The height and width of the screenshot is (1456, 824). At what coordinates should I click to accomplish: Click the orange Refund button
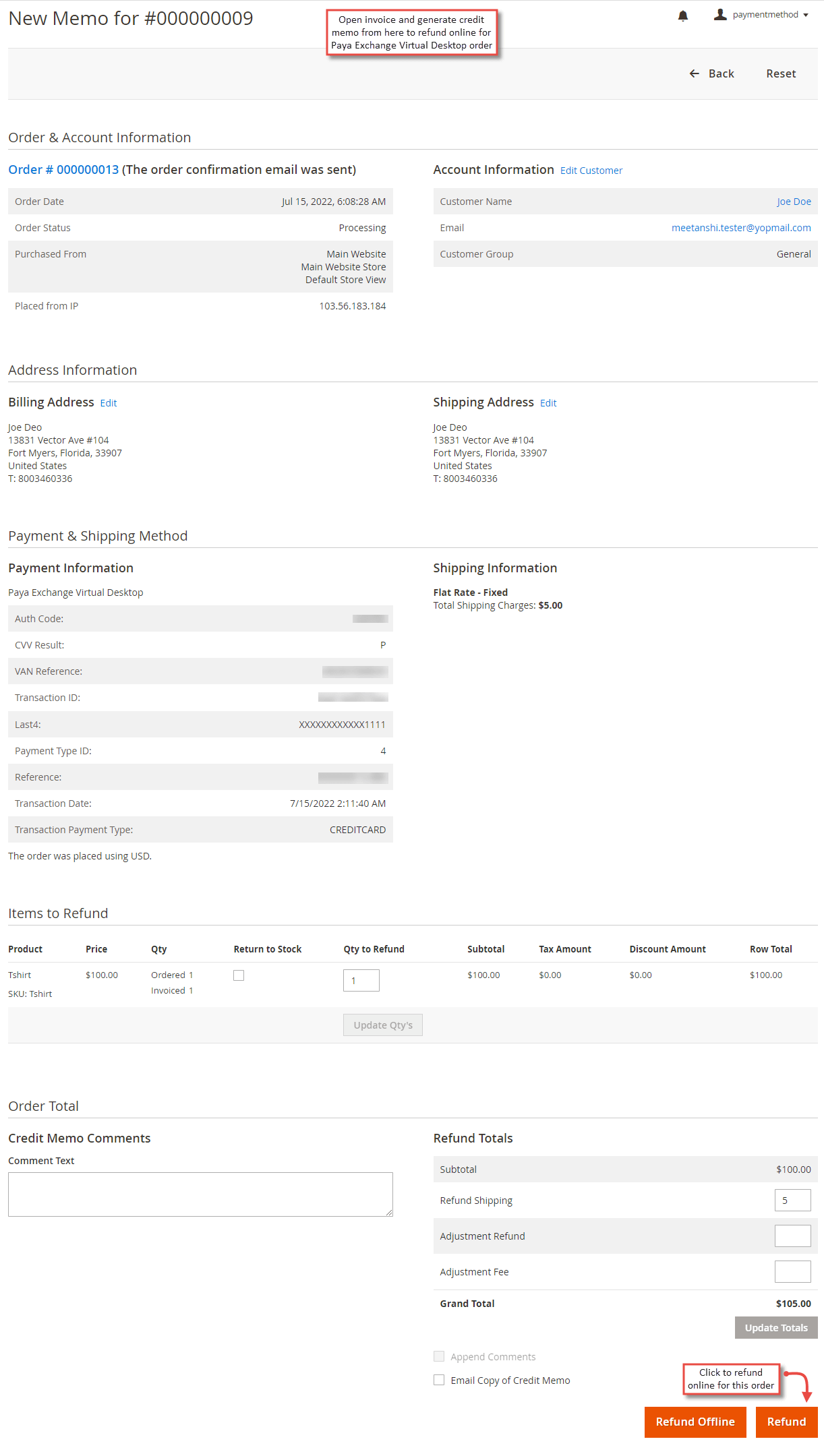786,1422
